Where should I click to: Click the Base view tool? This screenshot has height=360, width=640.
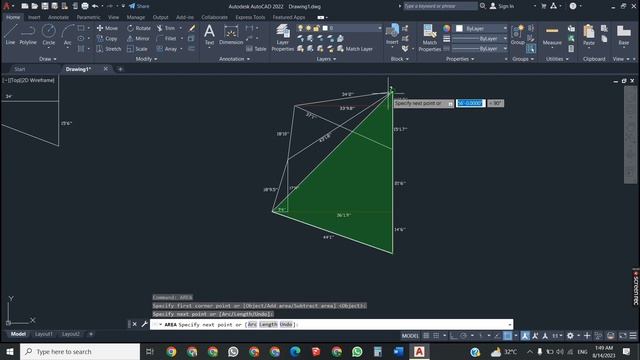[623, 35]
